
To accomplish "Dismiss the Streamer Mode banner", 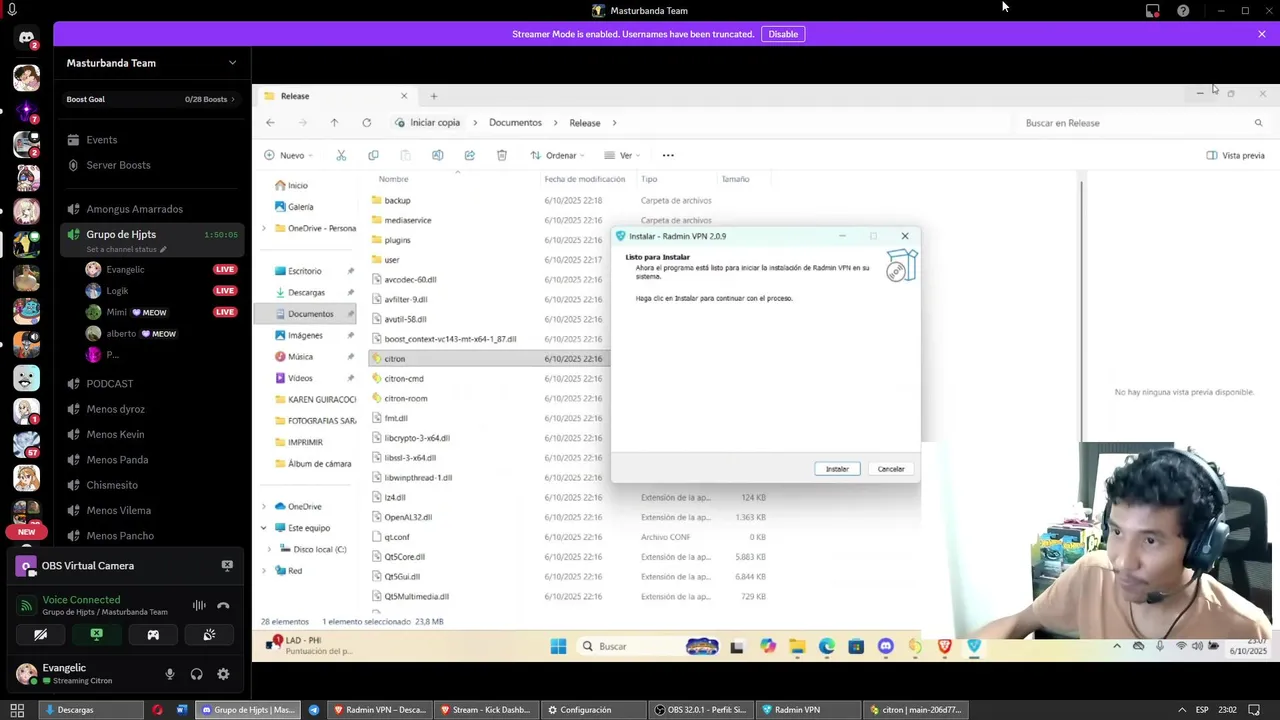I will pos(1262,34).
